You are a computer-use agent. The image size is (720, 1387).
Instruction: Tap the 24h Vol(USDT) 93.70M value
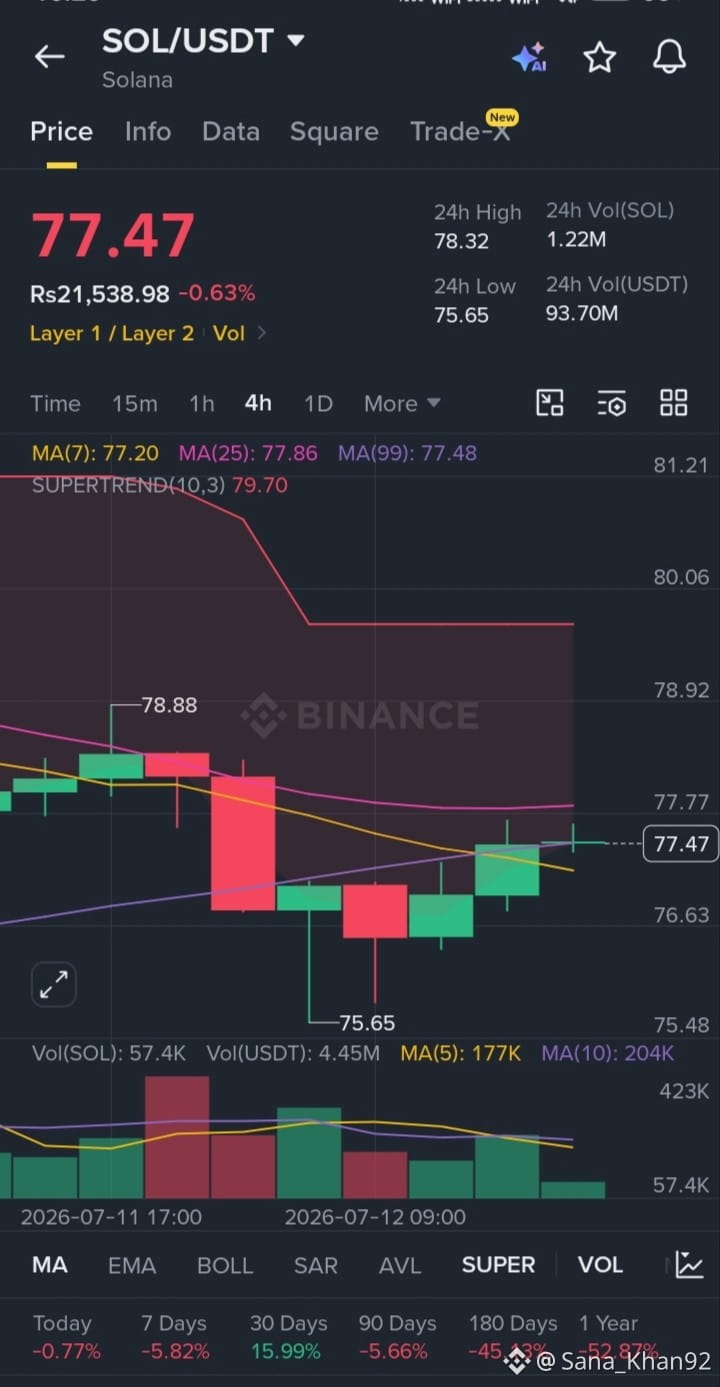click(582, 314)
